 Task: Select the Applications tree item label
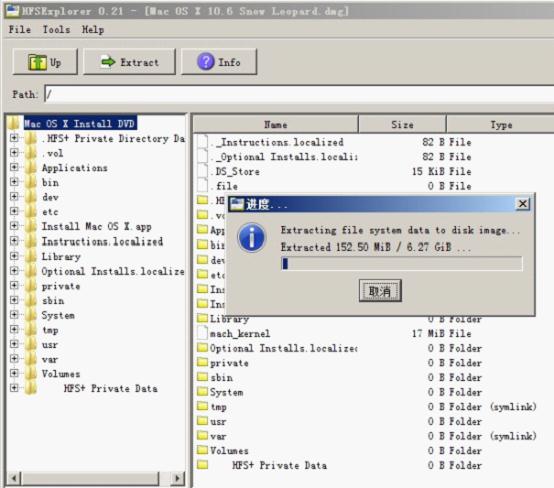coord(75,168)
